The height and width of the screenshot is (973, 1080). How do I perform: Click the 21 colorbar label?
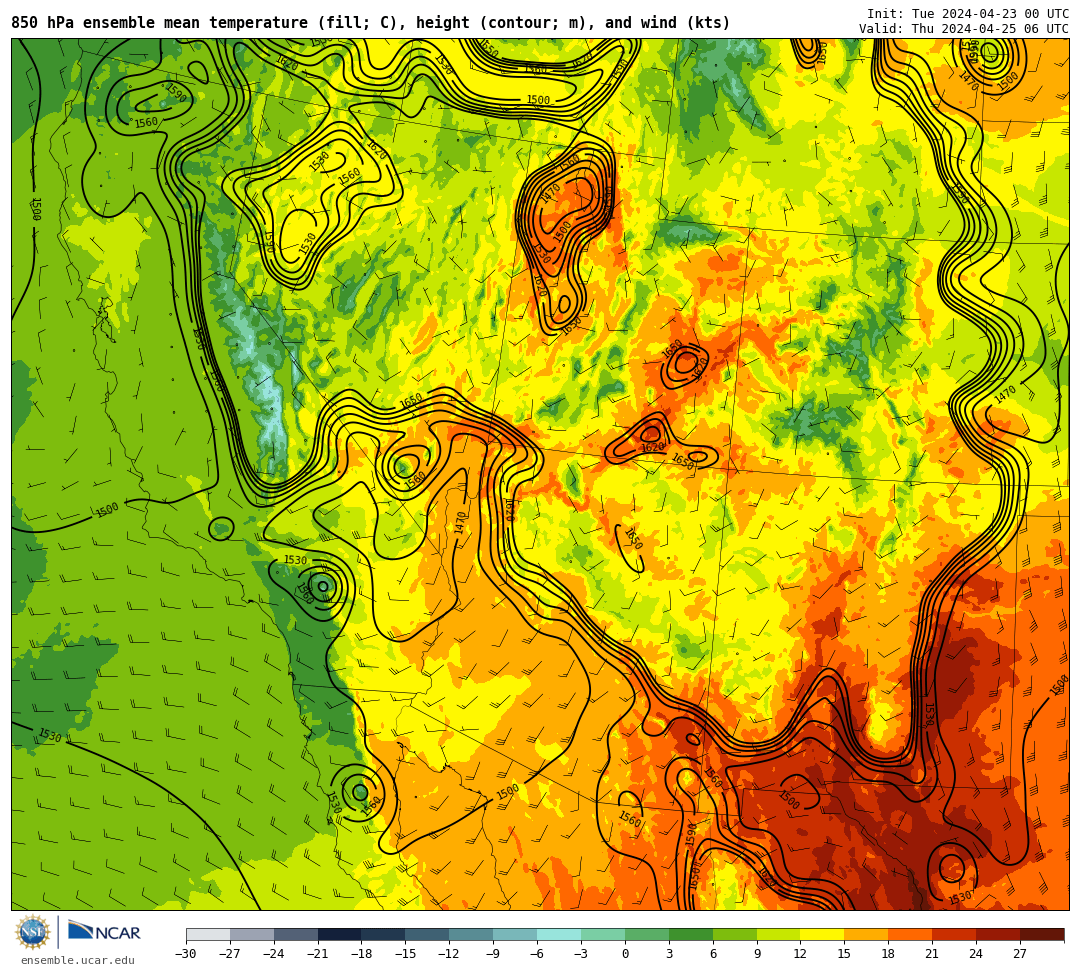933,954
